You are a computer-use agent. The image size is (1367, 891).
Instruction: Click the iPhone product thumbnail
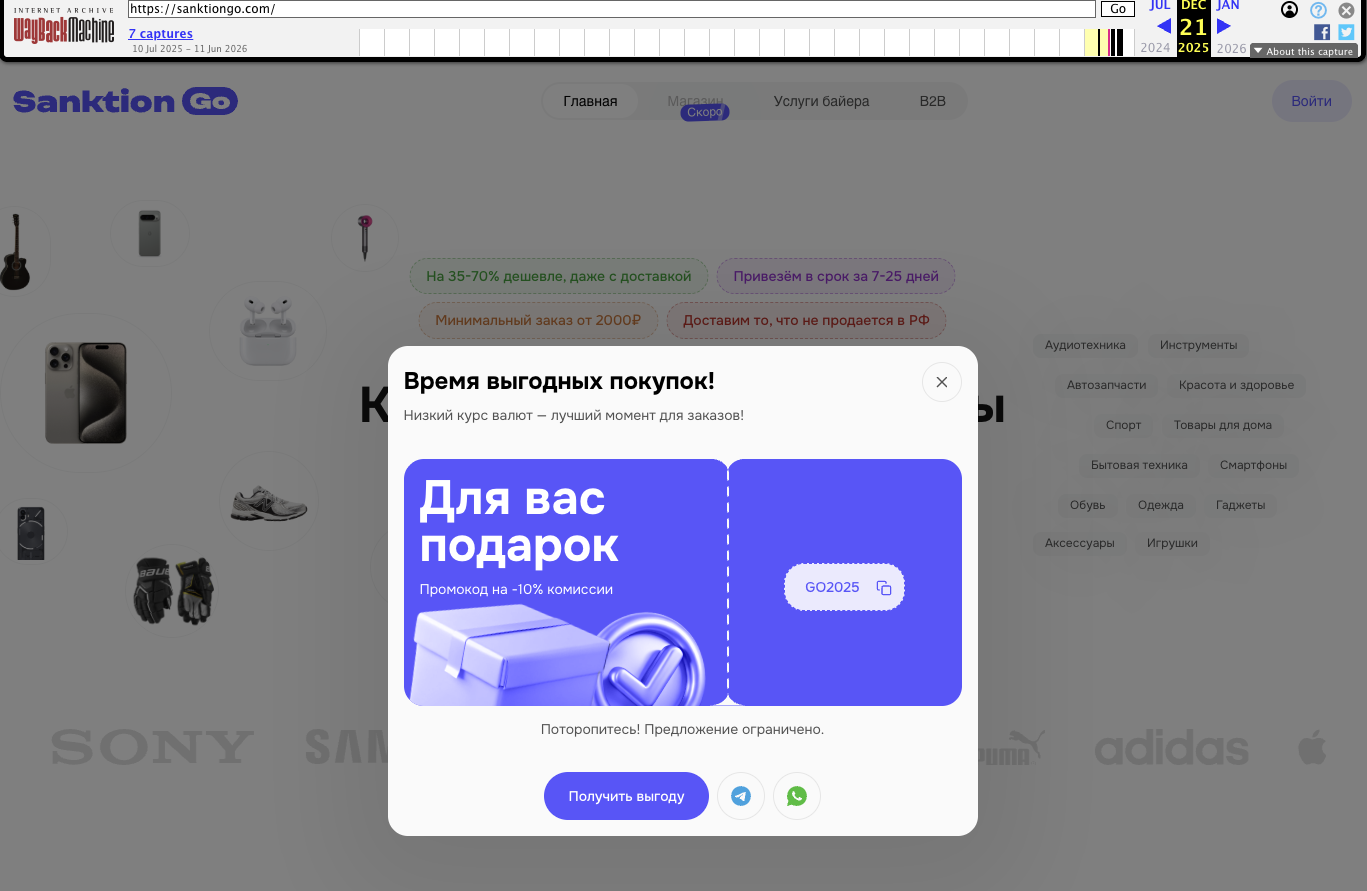tap(86, 393)
